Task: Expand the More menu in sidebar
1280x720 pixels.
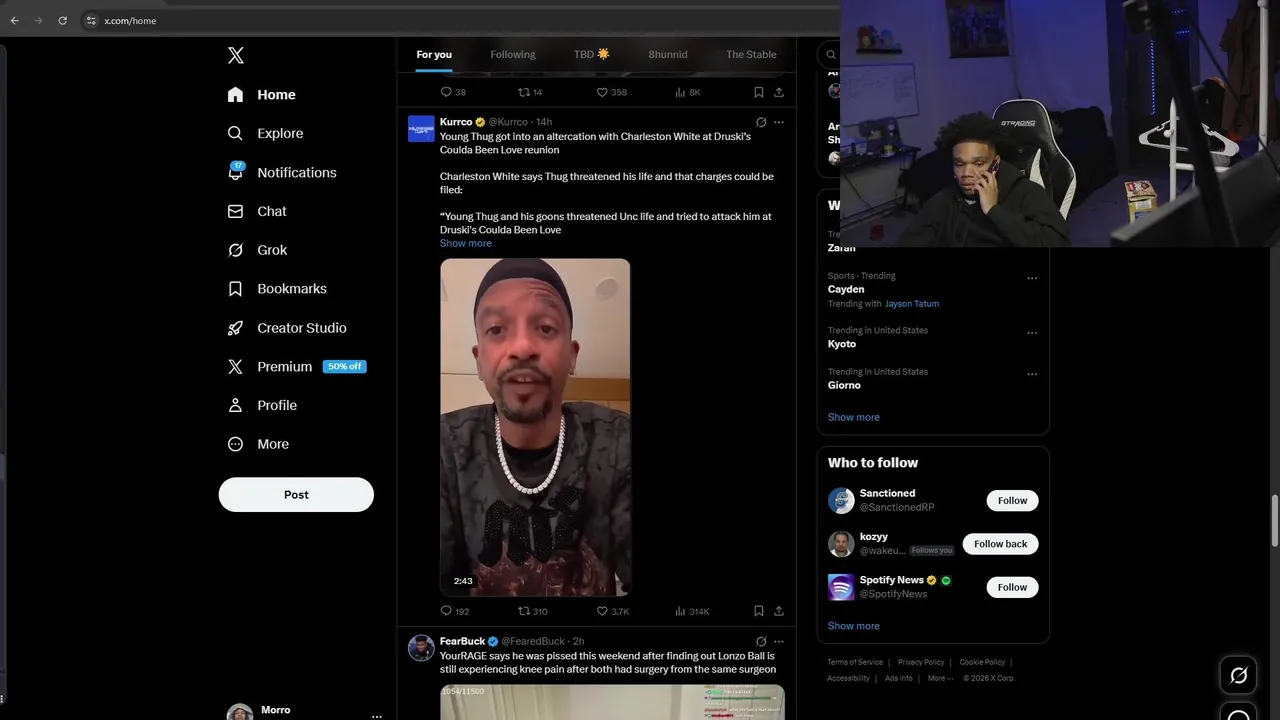Action: [x=259, y=444]
